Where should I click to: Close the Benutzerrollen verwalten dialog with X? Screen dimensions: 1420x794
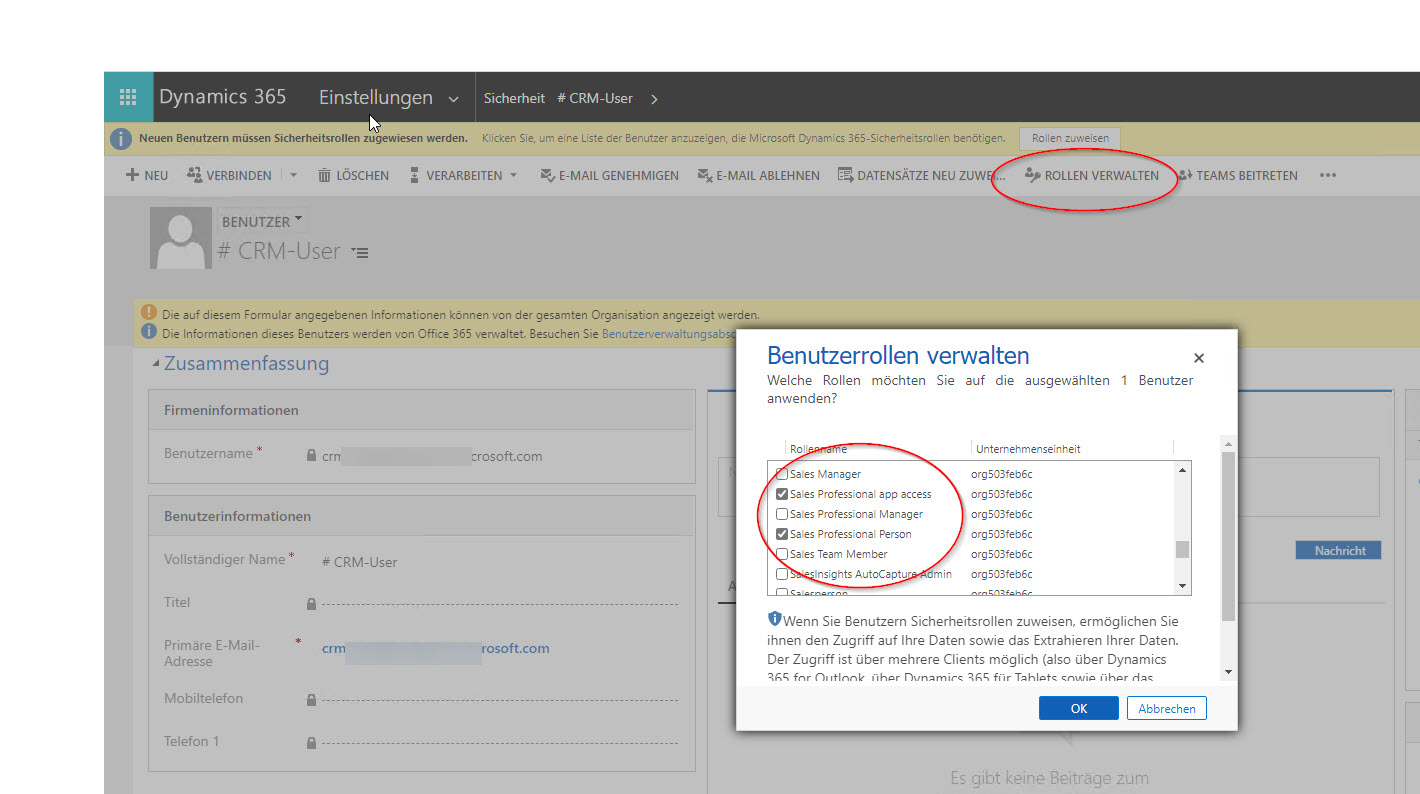1199,358
